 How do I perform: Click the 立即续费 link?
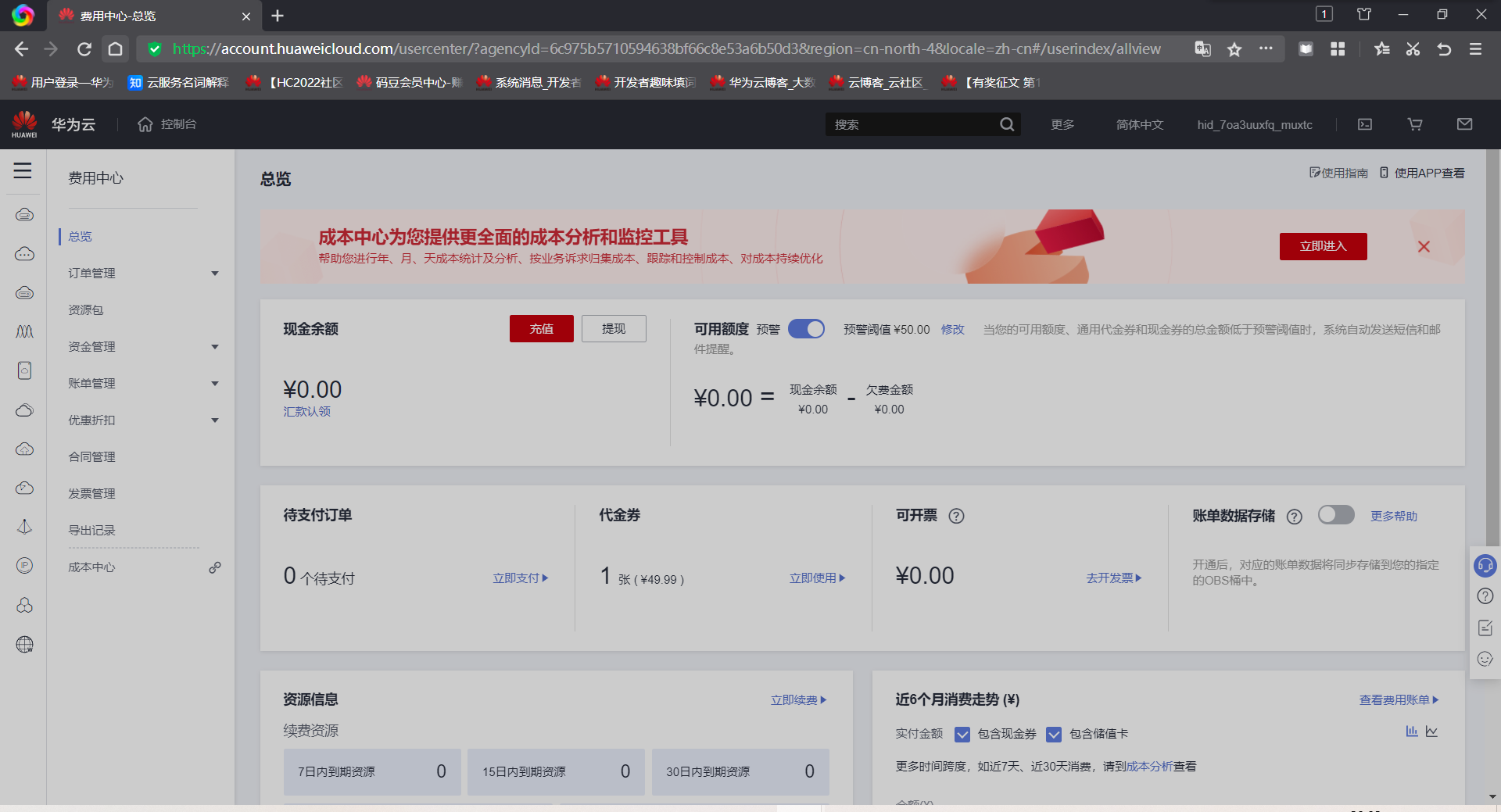click(x=798, y=700)
